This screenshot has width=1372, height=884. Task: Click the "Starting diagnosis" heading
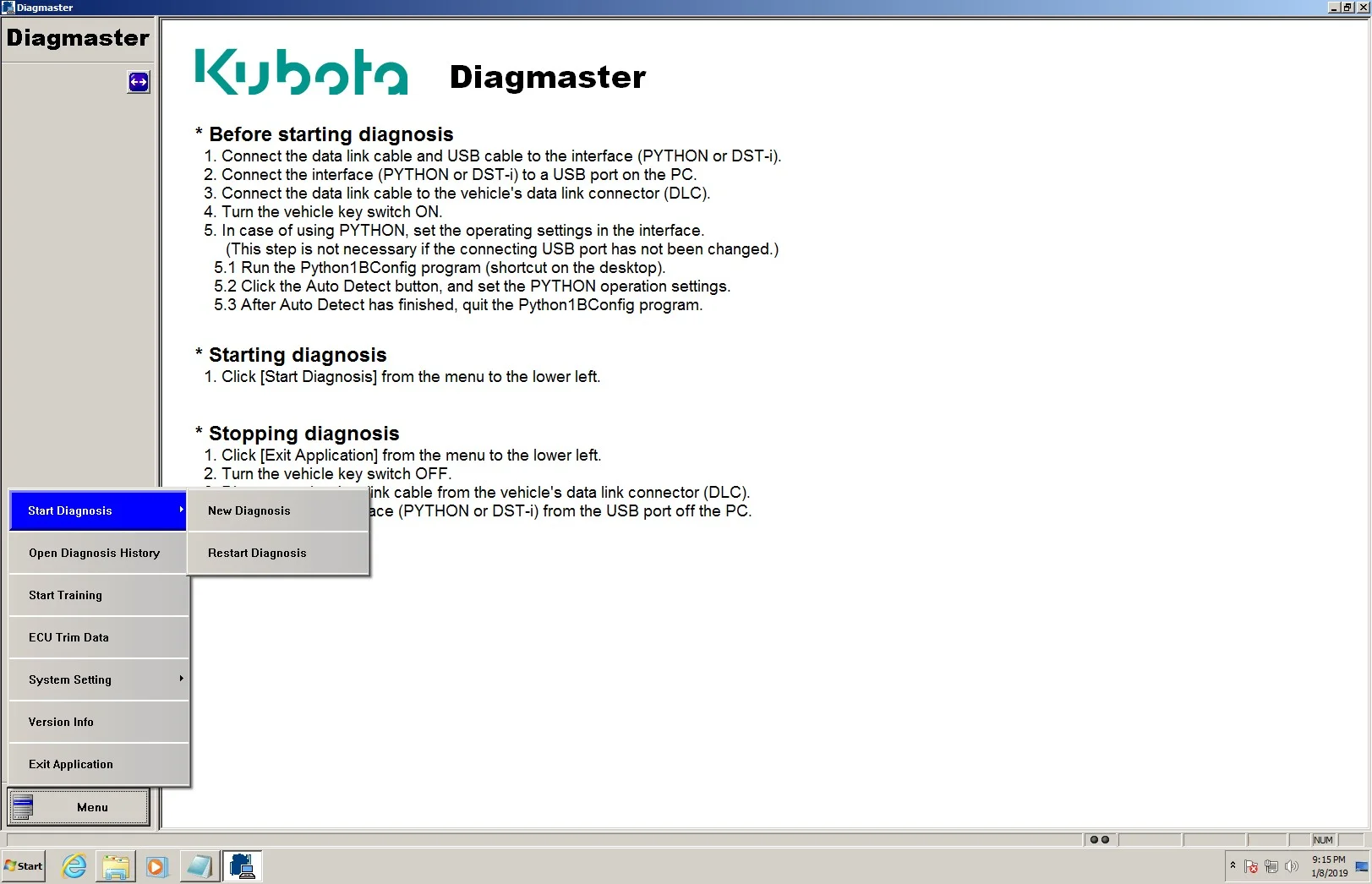298,355
